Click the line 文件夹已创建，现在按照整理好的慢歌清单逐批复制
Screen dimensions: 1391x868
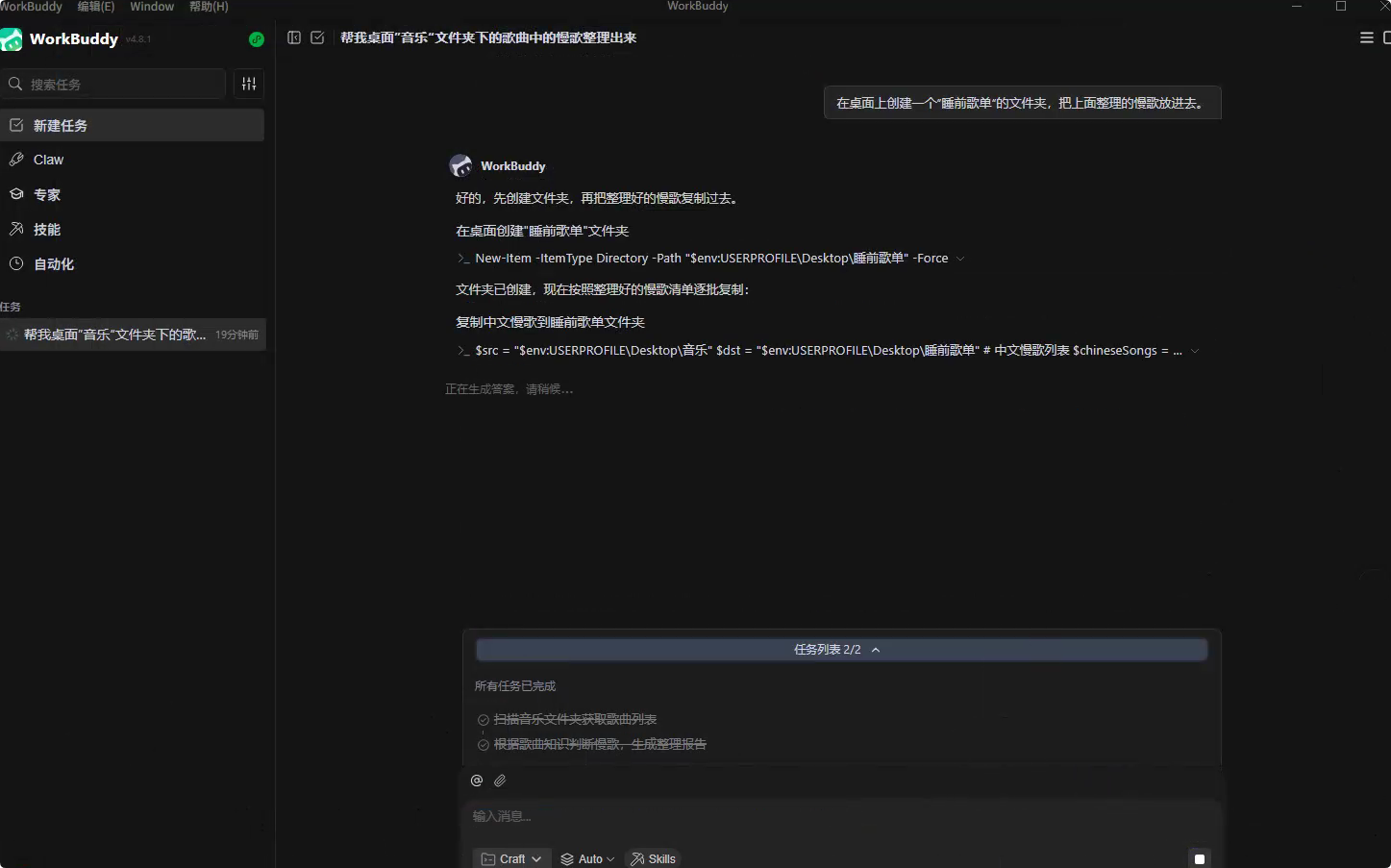click(x=602, y=289)
